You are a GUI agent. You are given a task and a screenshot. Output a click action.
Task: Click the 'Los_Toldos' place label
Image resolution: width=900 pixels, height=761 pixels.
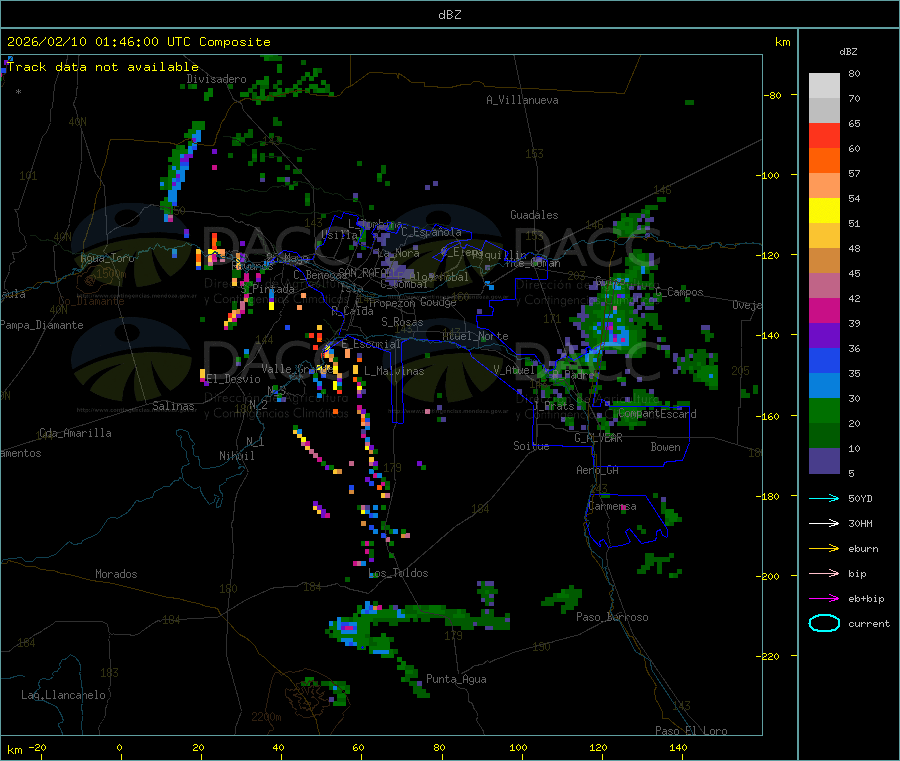(x=398, y=573)
